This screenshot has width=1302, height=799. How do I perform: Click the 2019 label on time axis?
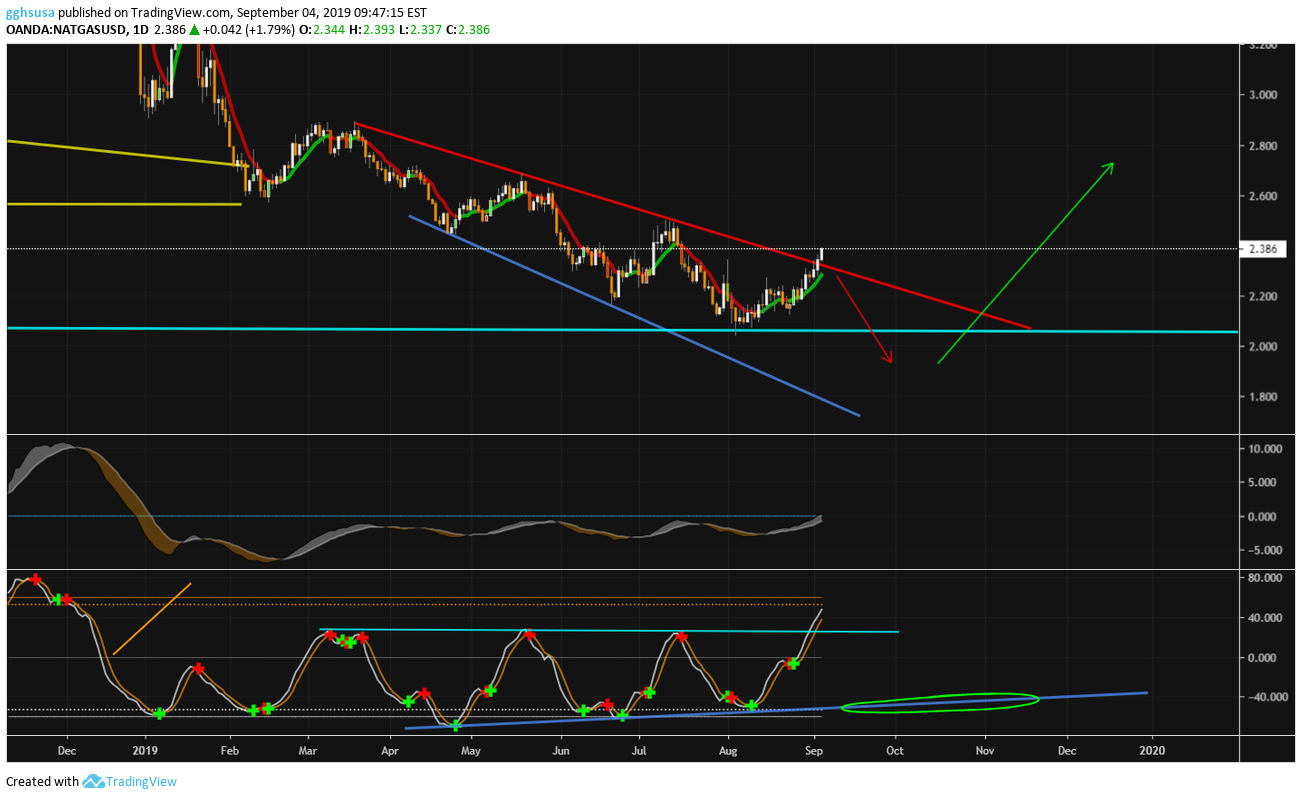[146, 749]
